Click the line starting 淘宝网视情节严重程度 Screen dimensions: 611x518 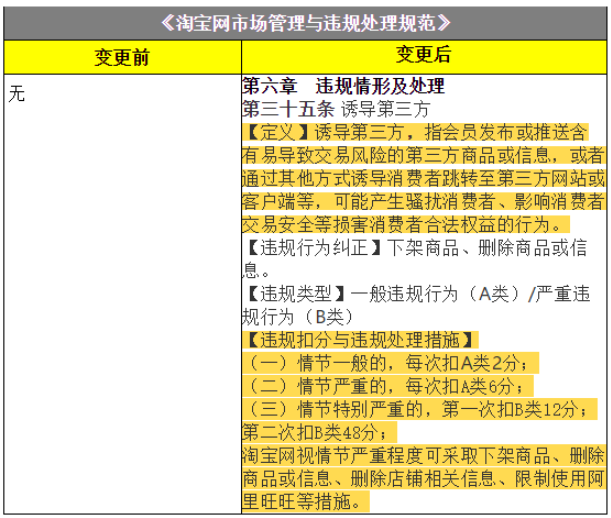click(x=423, y=455)
